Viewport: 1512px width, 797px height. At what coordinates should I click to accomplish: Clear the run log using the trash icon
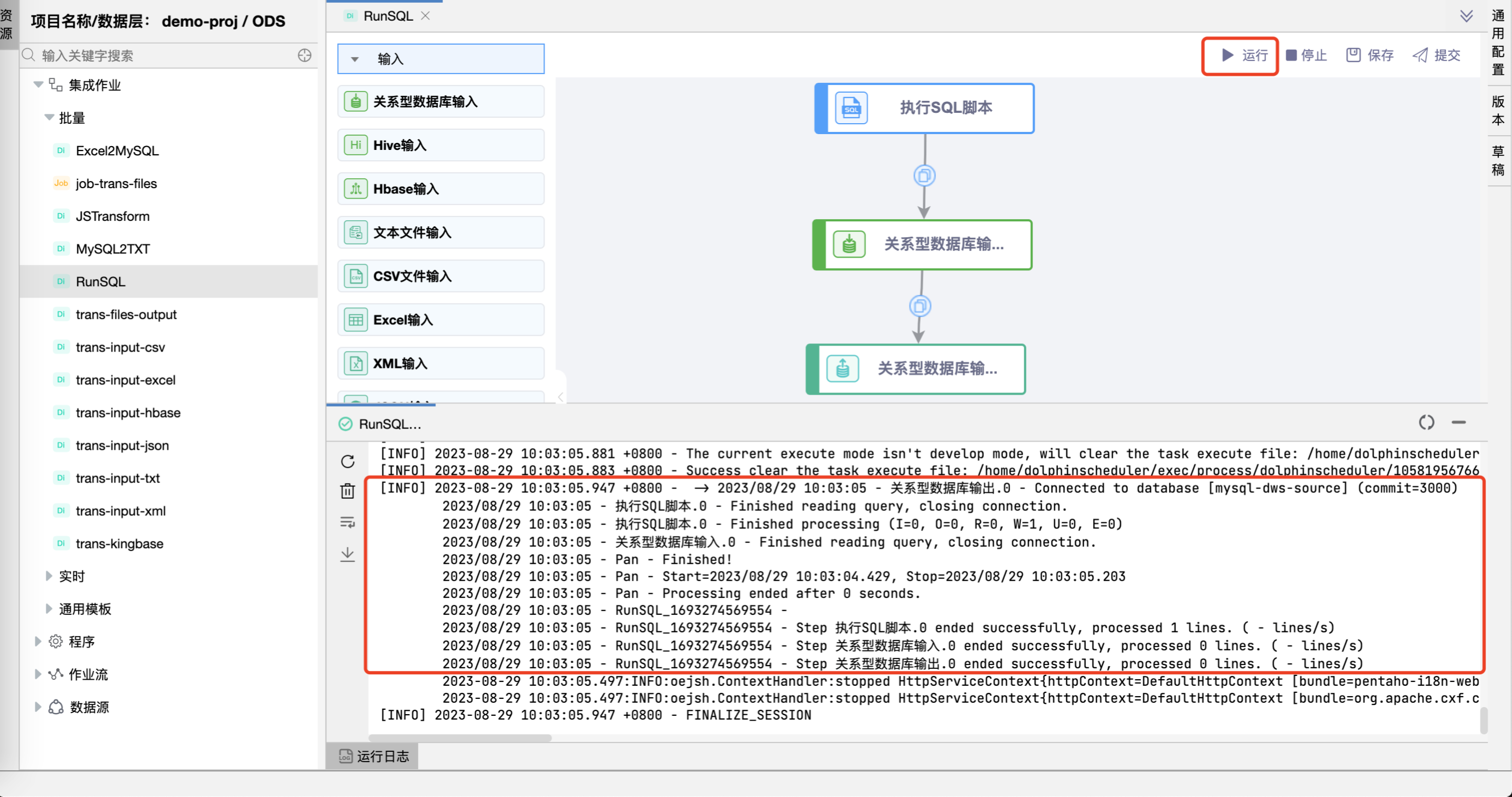coord(348,491)
